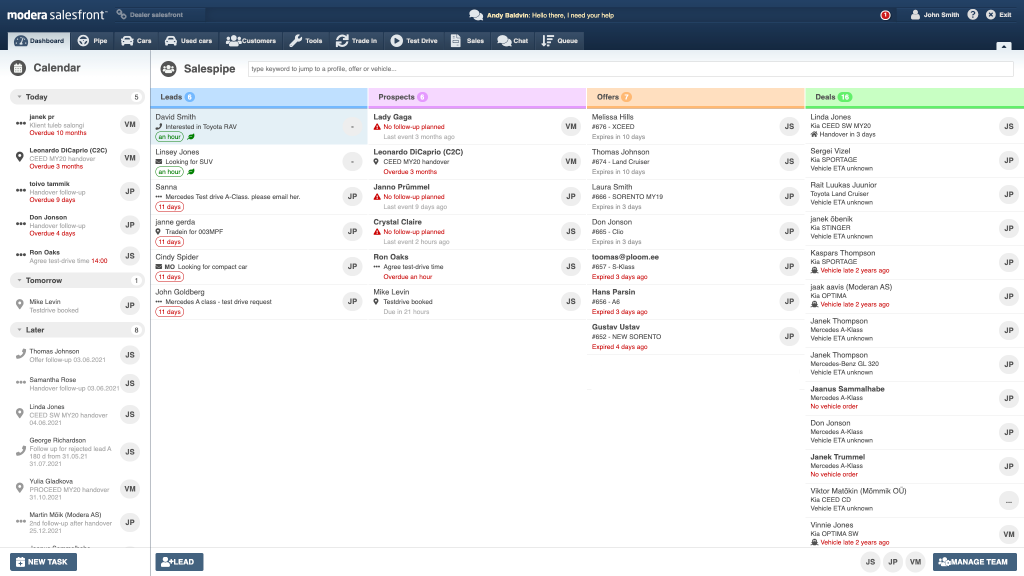Click the Salespipe people icon

(167, 69)
